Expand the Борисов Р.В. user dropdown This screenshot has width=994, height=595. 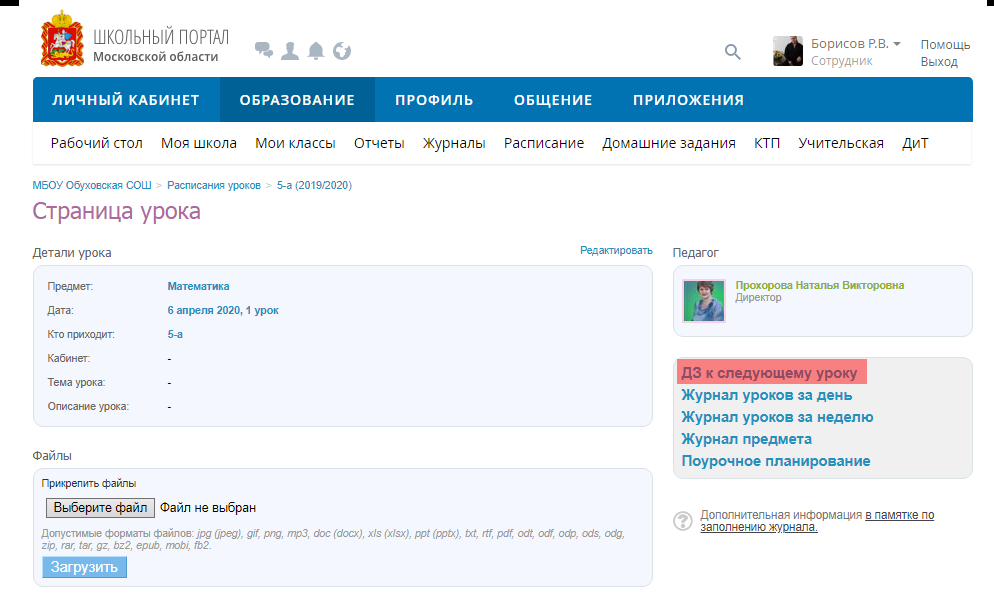pos(896,44)
